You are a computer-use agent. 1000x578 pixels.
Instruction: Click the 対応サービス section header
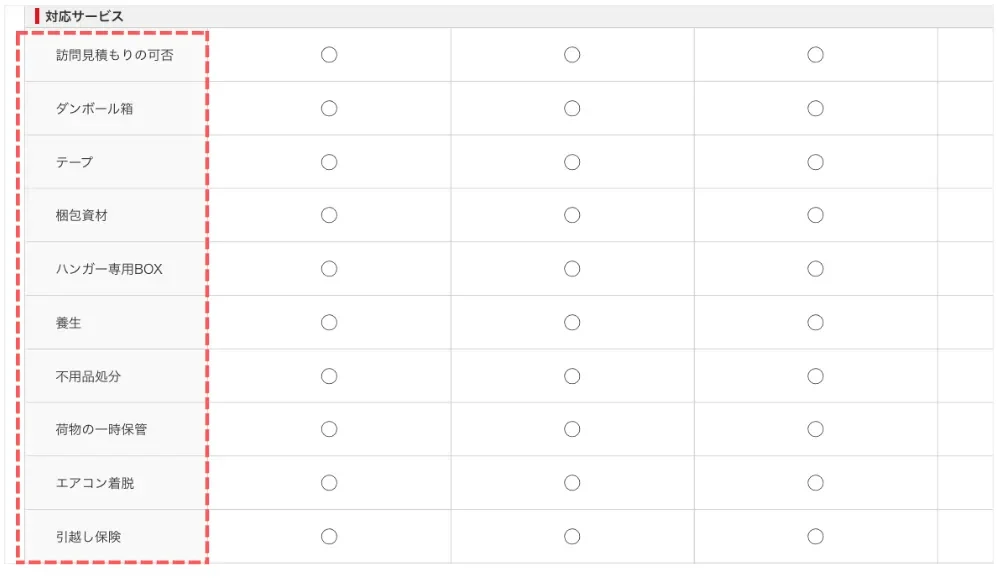pos(84,16)
